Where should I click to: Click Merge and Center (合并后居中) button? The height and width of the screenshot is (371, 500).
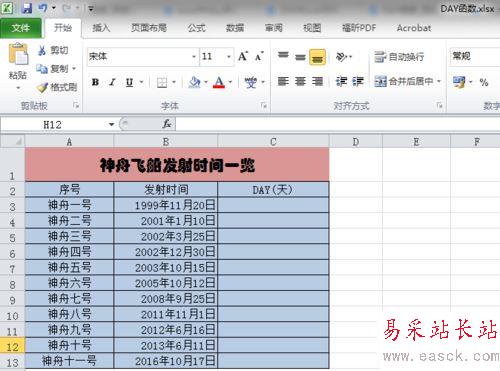[x=403, y=81]
